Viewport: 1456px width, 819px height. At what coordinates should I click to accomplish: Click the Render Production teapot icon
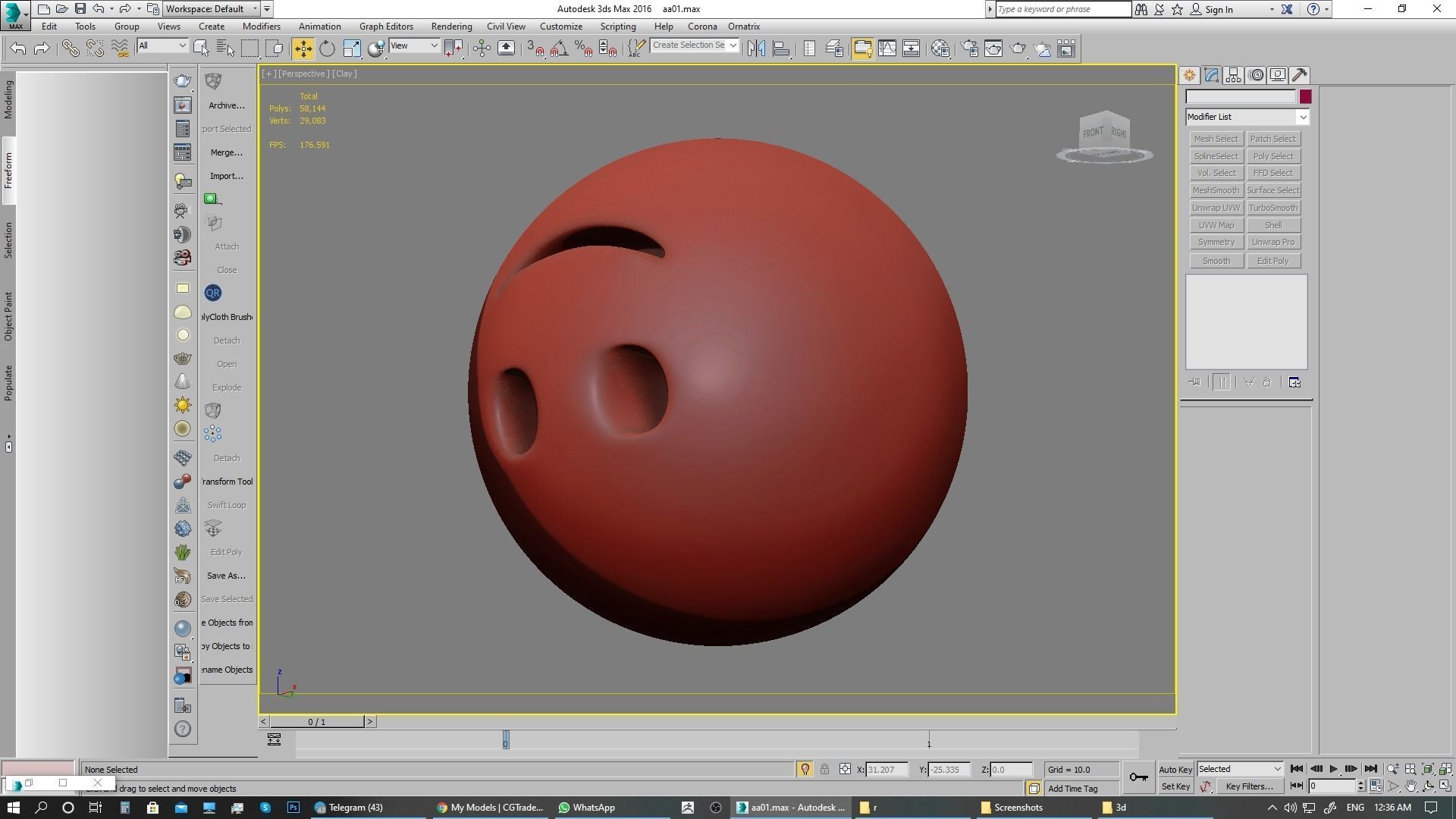point(1018,49)
